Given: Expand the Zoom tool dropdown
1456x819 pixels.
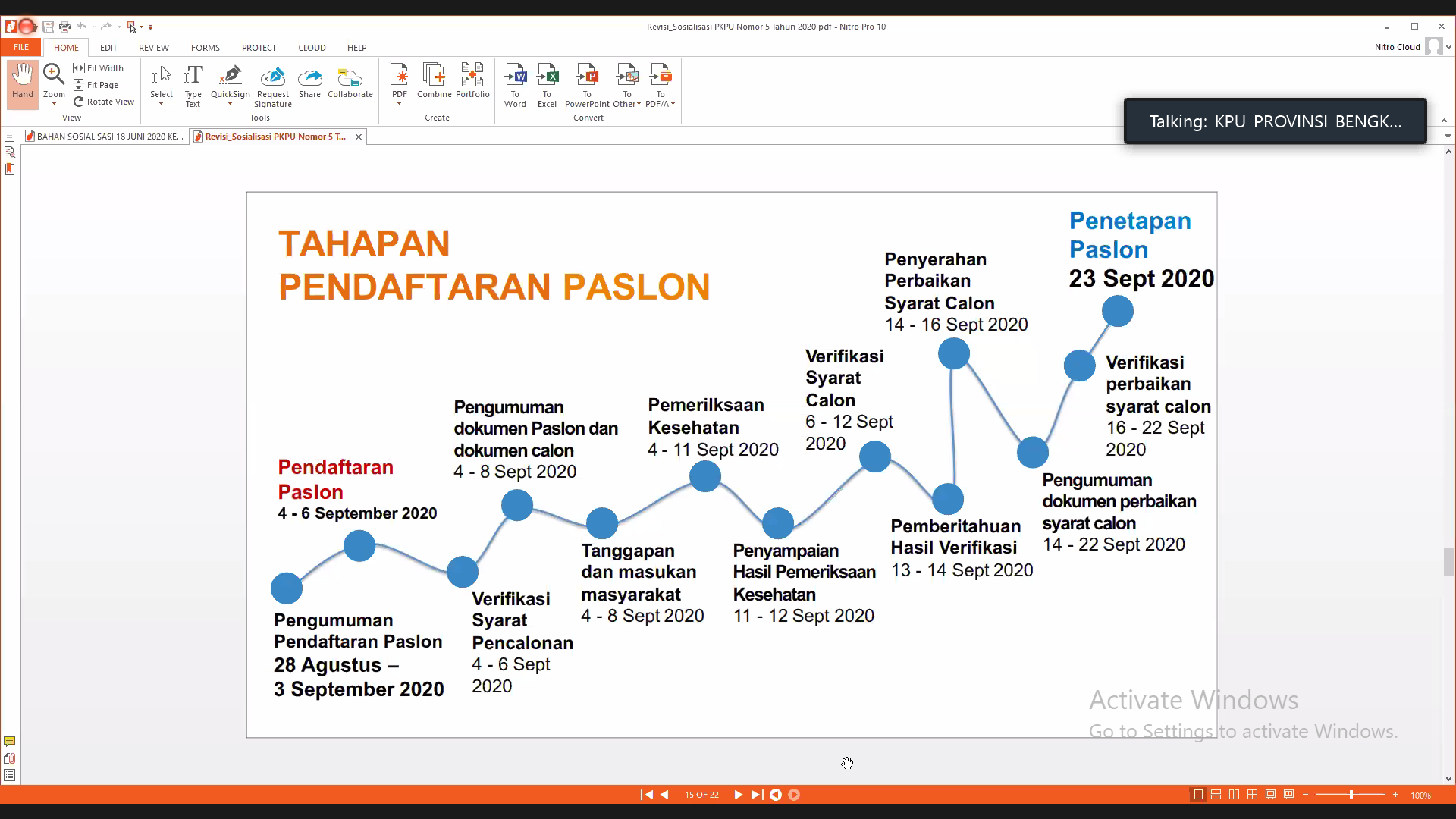Looking at the screenshot, I should [54, 104].
